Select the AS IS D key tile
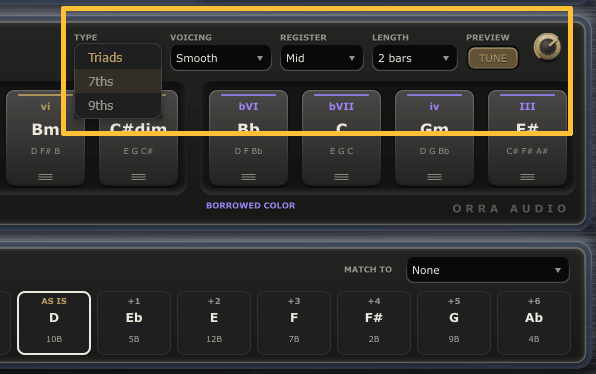The image size is (596, 374). 54,323
